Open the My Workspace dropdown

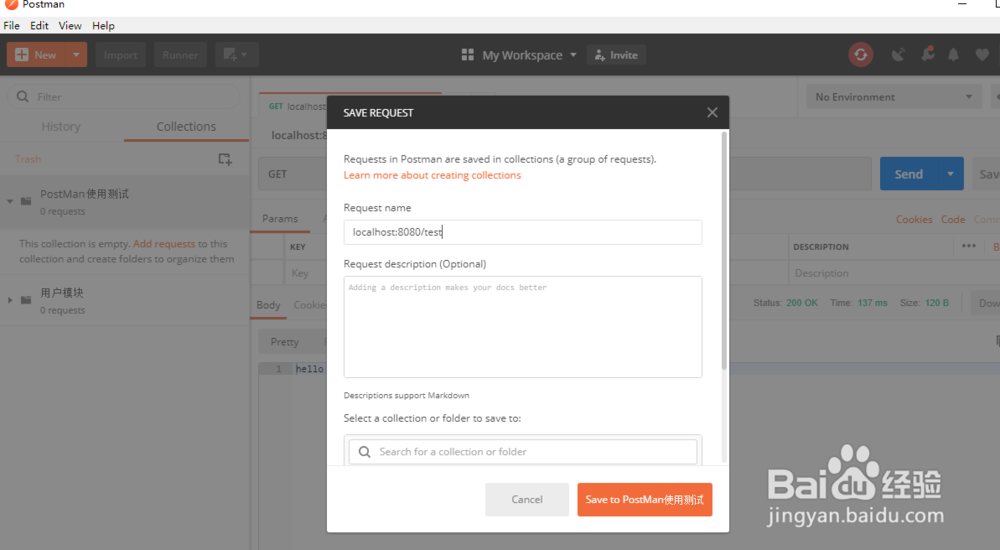(x=519, y=55)
